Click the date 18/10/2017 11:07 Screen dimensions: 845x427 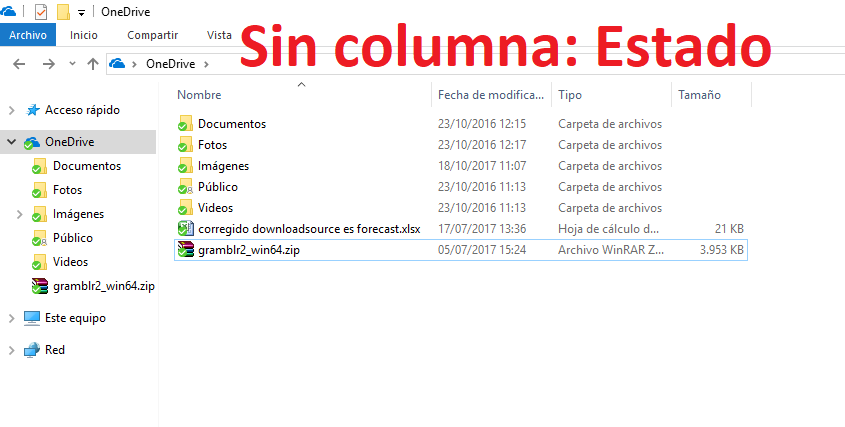[482, 166]
